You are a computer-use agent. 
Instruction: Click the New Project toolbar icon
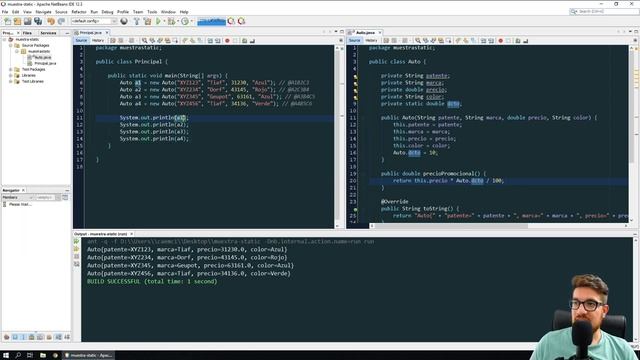17,21
